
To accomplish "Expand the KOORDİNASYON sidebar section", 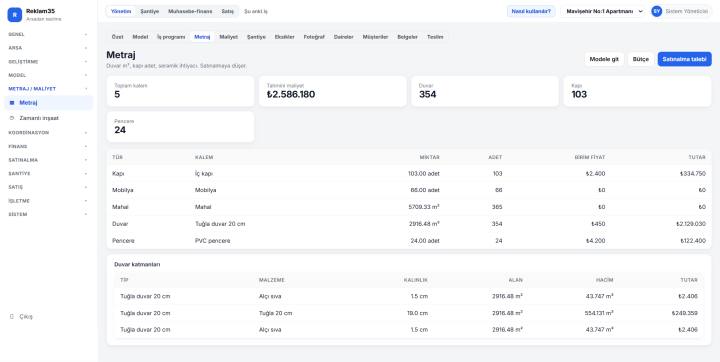I will click(48, 133).
